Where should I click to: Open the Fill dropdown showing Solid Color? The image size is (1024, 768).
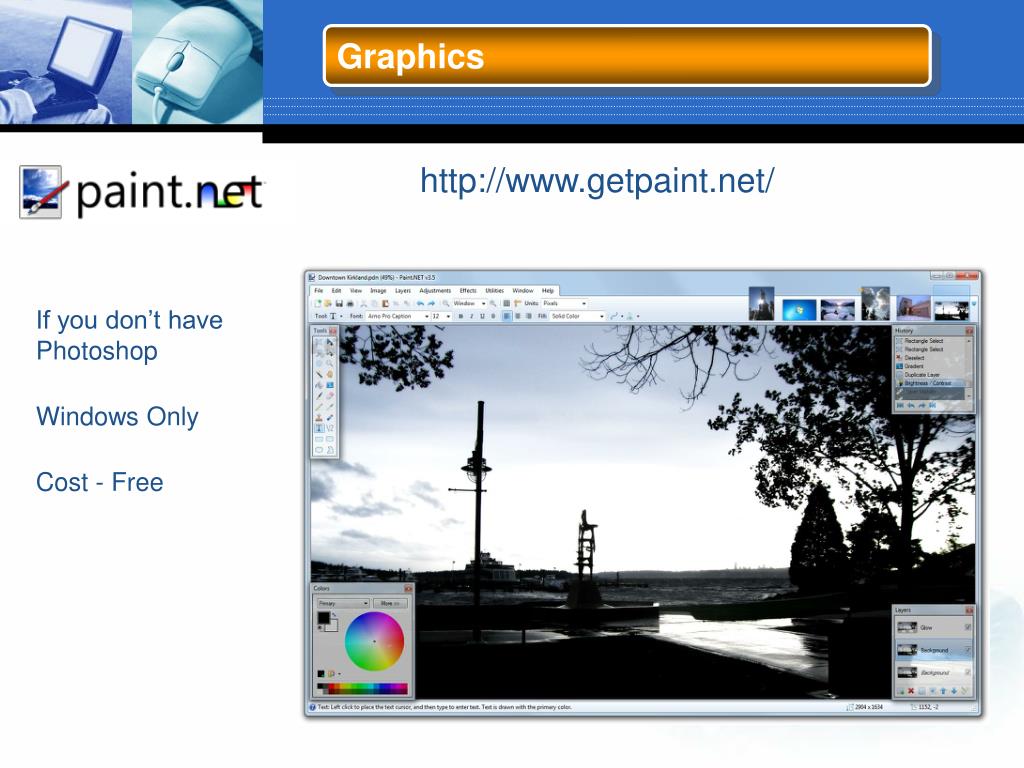click(577, 316)
